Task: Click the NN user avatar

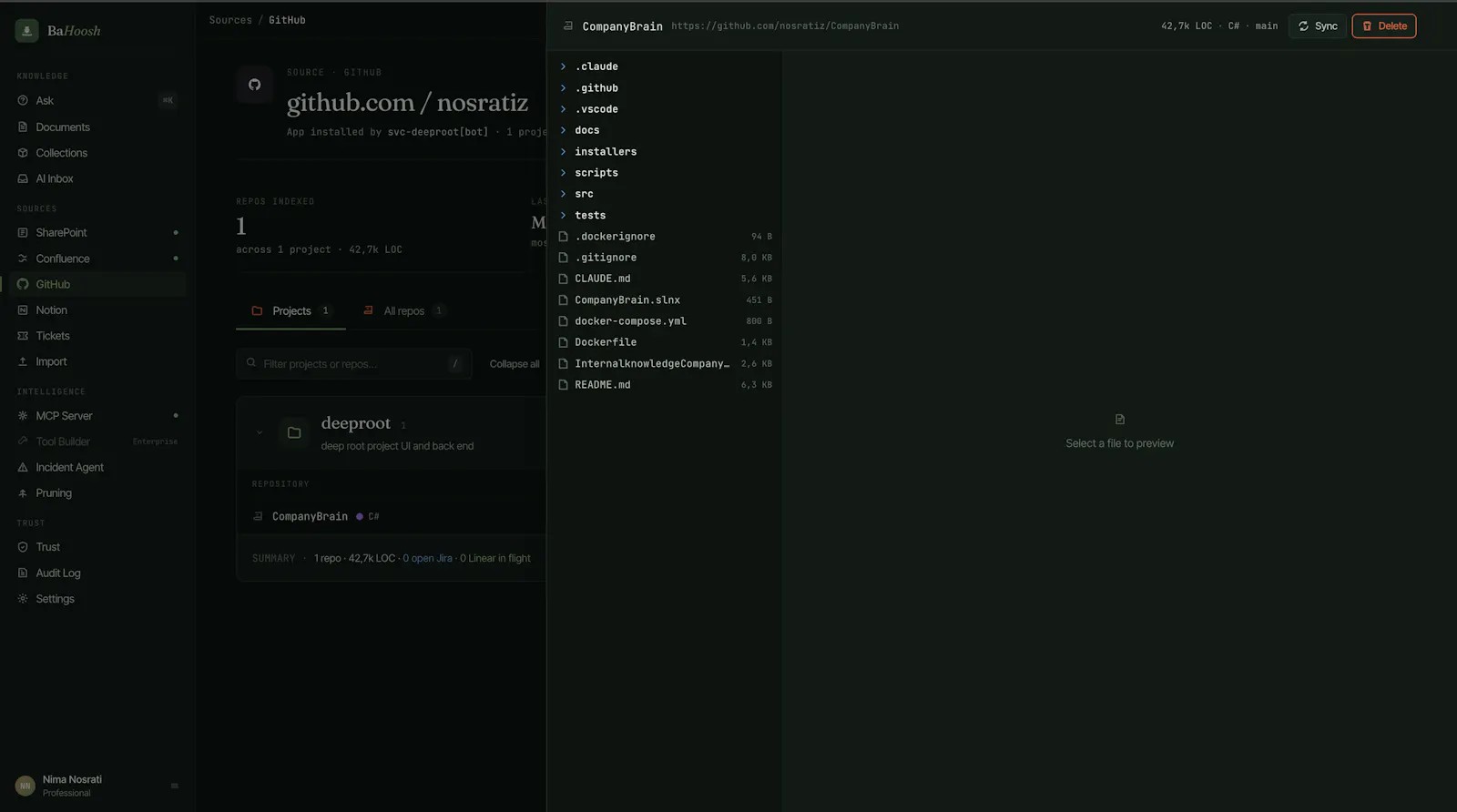Action: click(x=25, y=786)
